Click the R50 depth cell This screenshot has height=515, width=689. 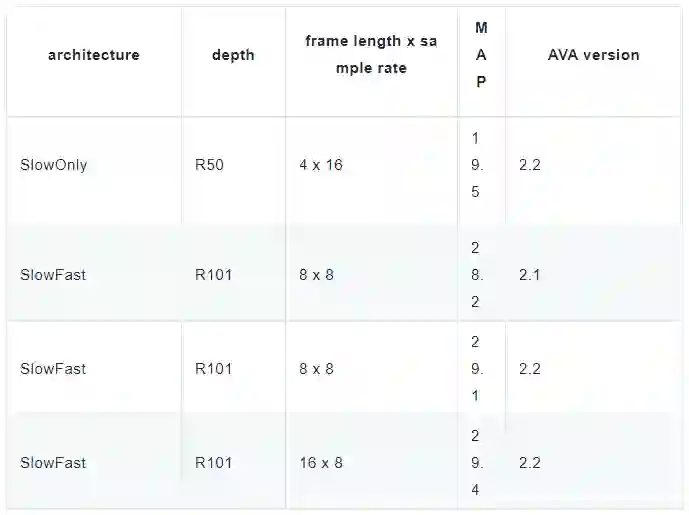pos(209,165)
